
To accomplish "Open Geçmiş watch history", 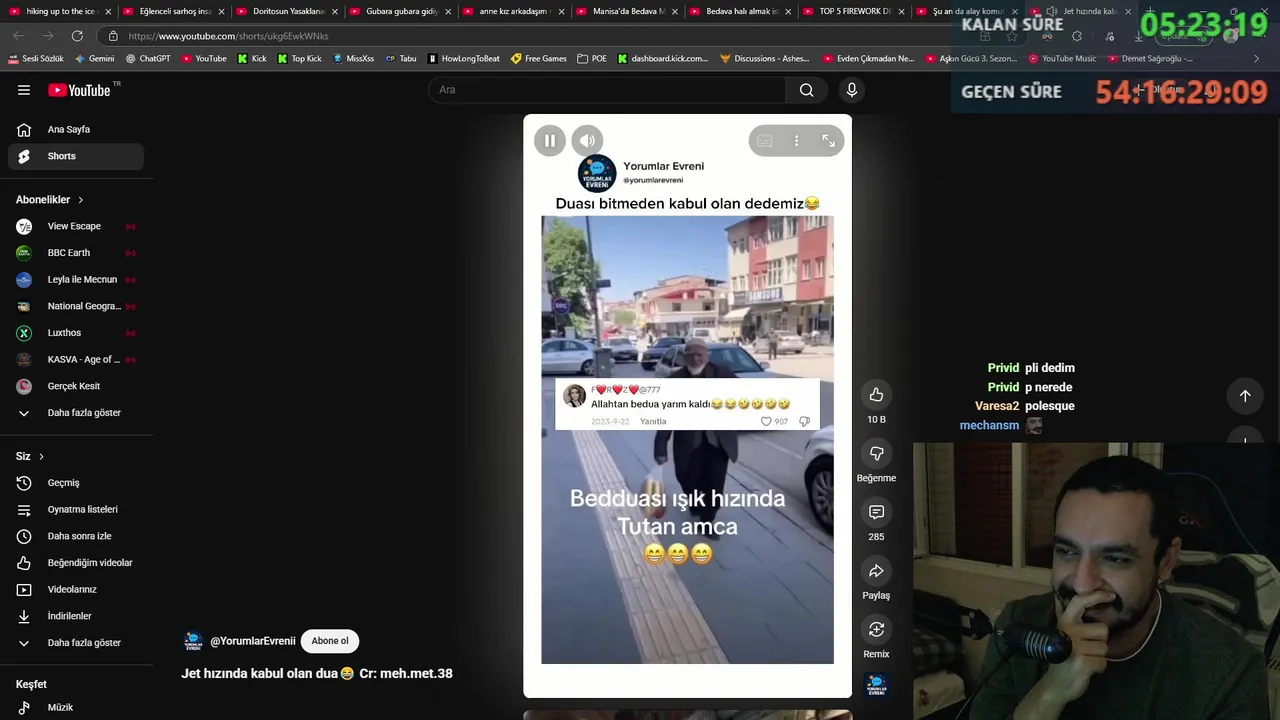I will (x=76, y=483).
